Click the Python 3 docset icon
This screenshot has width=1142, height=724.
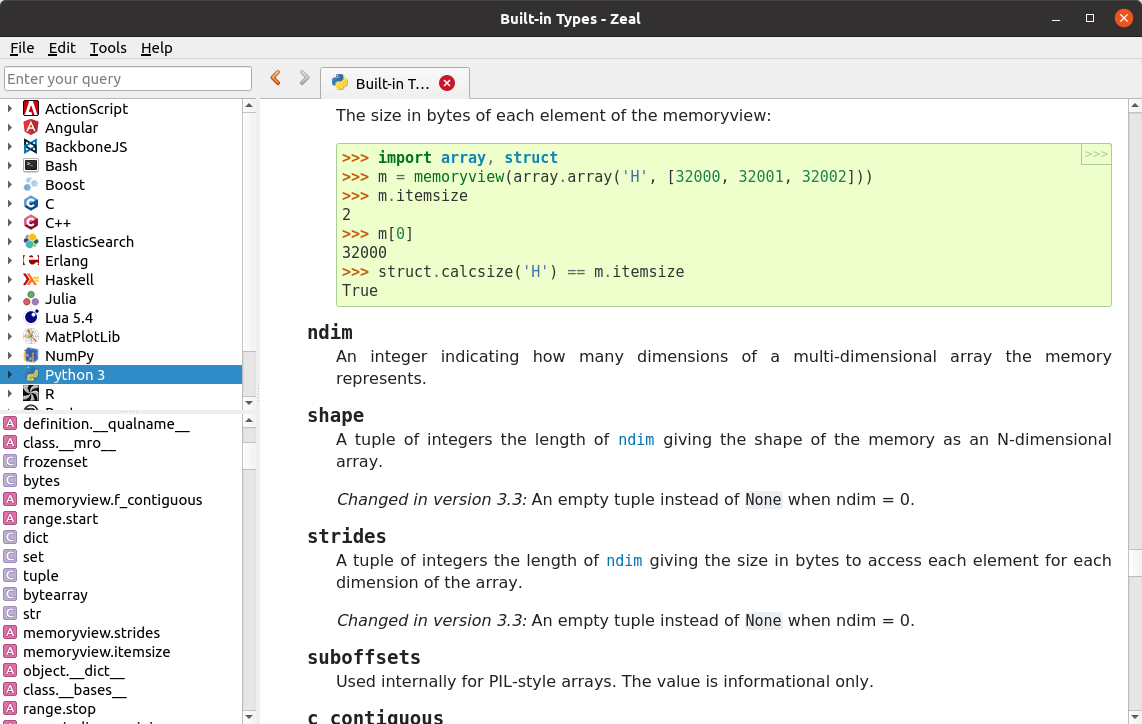31,374
